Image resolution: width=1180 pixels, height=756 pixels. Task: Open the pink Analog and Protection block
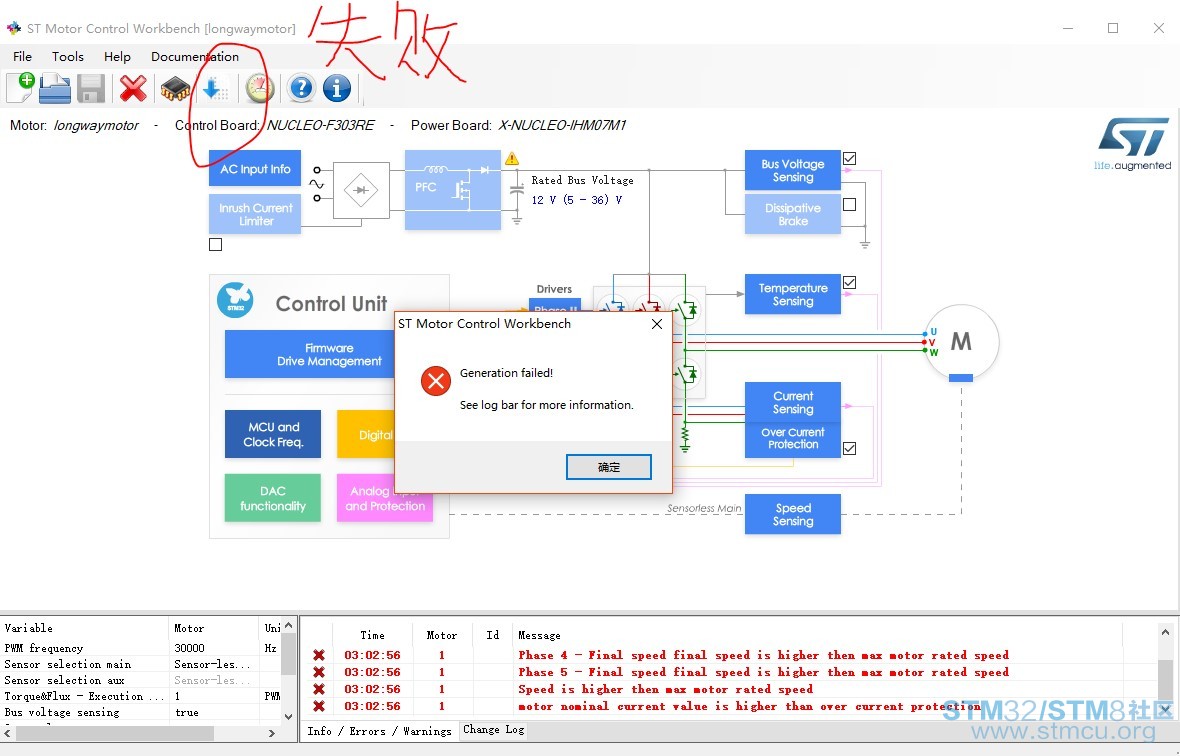pos(385,498)
